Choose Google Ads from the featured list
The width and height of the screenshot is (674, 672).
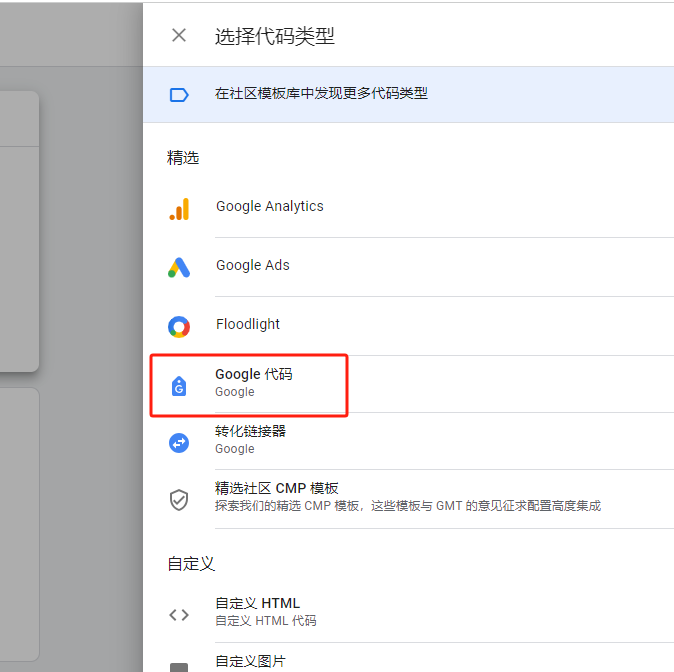pyautogui.click(x=253, y=266)
